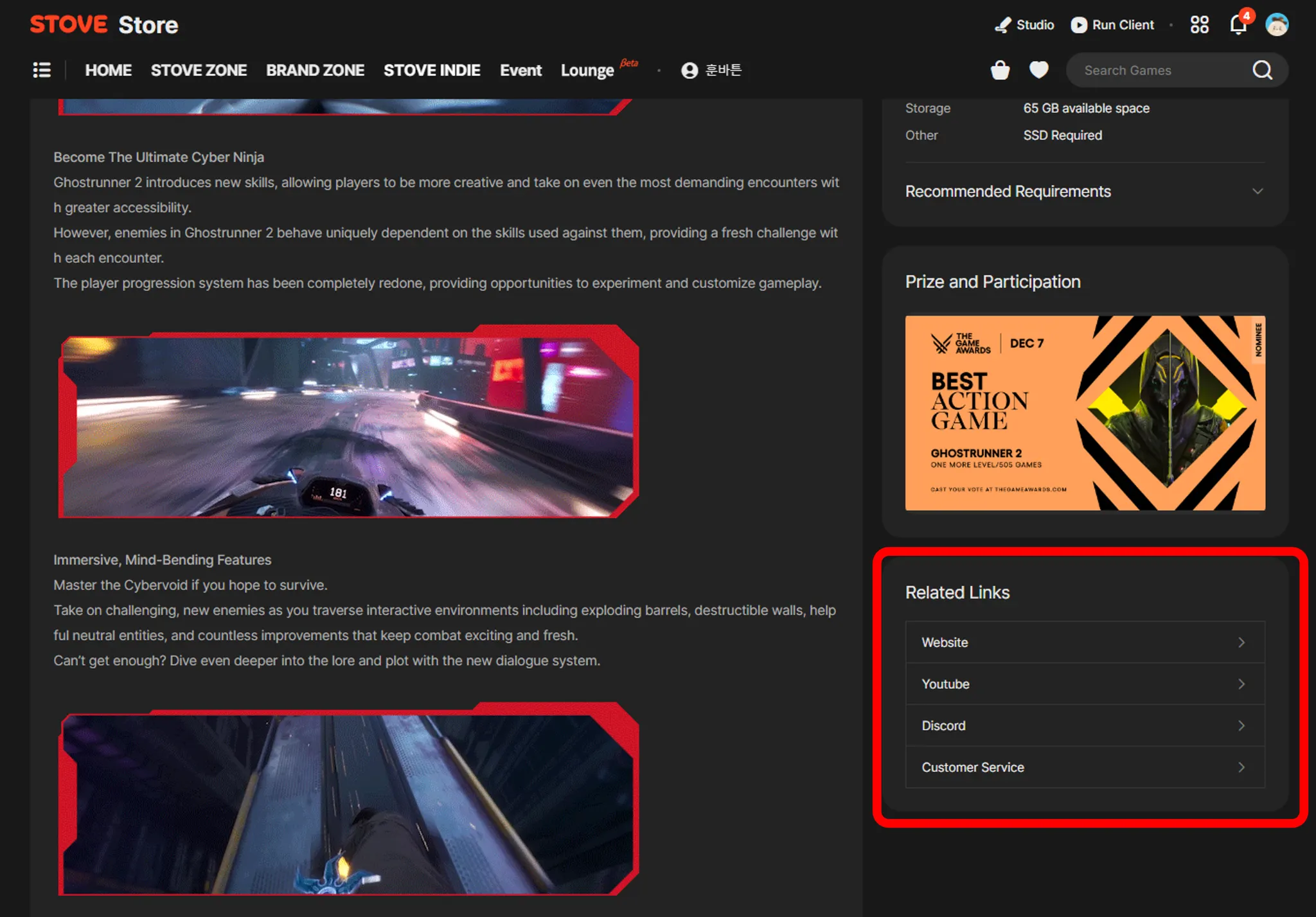The image size is (1316, 917).
Task: Open Studio from the top bar
Action: pyautogui.click(x=1024, y=25)
